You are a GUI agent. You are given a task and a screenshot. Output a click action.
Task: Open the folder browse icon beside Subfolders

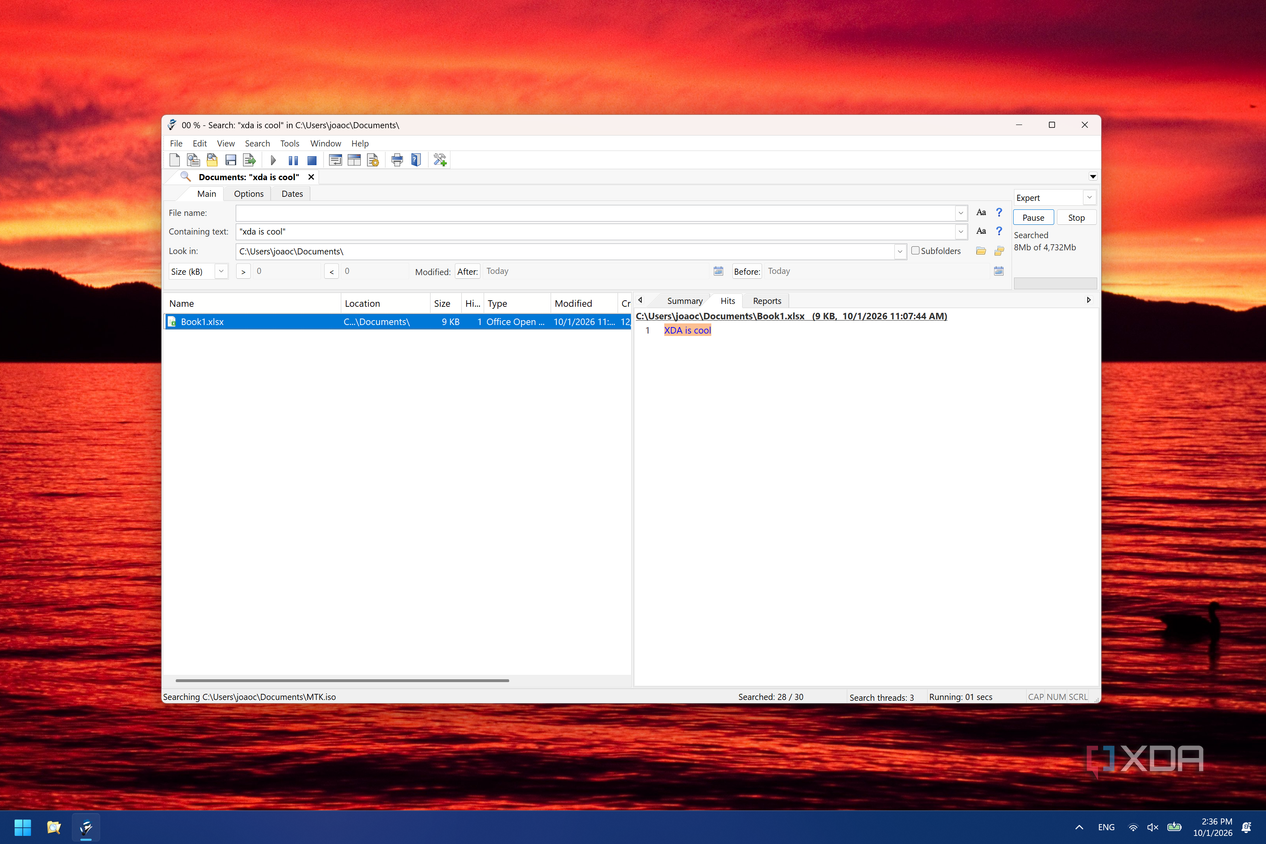pos(981,251)
